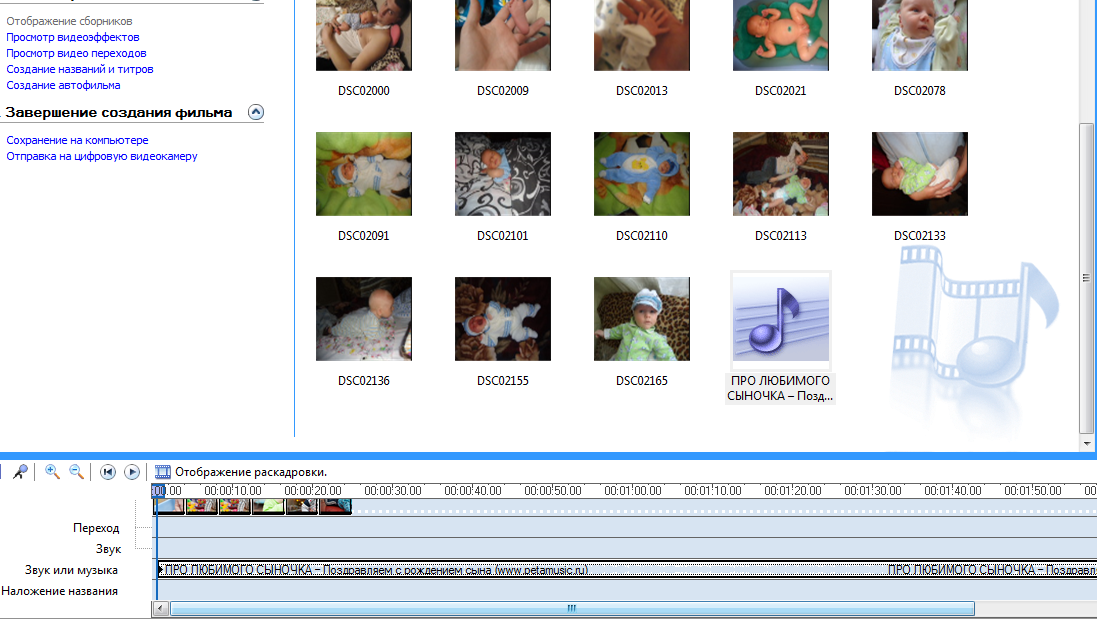Select the DSC02078 photo thumbnail
The image size is (1097, 620).
point(920,35)
